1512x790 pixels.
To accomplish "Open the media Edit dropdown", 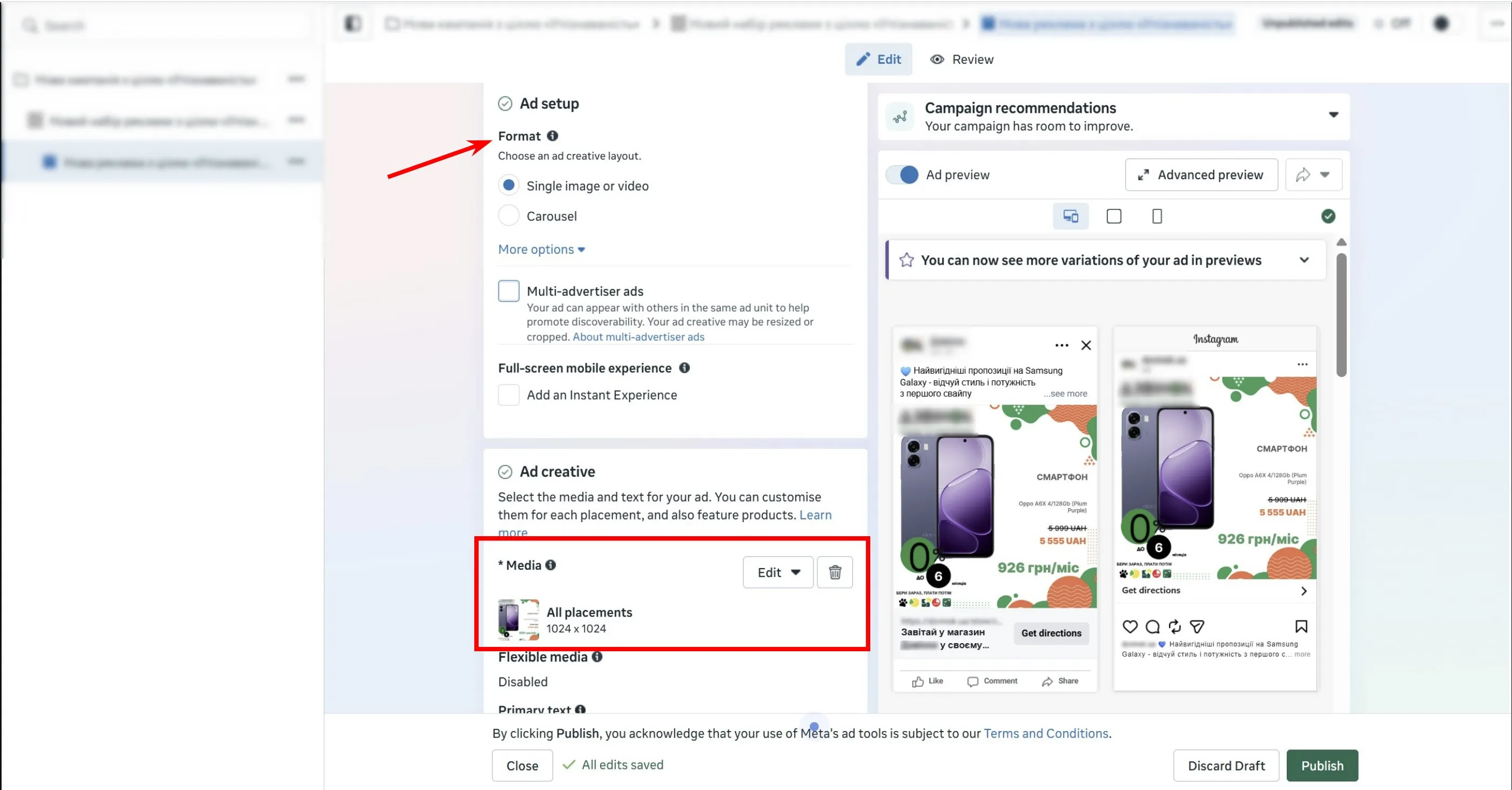I will pyautogui.click(x=778, y=572).
